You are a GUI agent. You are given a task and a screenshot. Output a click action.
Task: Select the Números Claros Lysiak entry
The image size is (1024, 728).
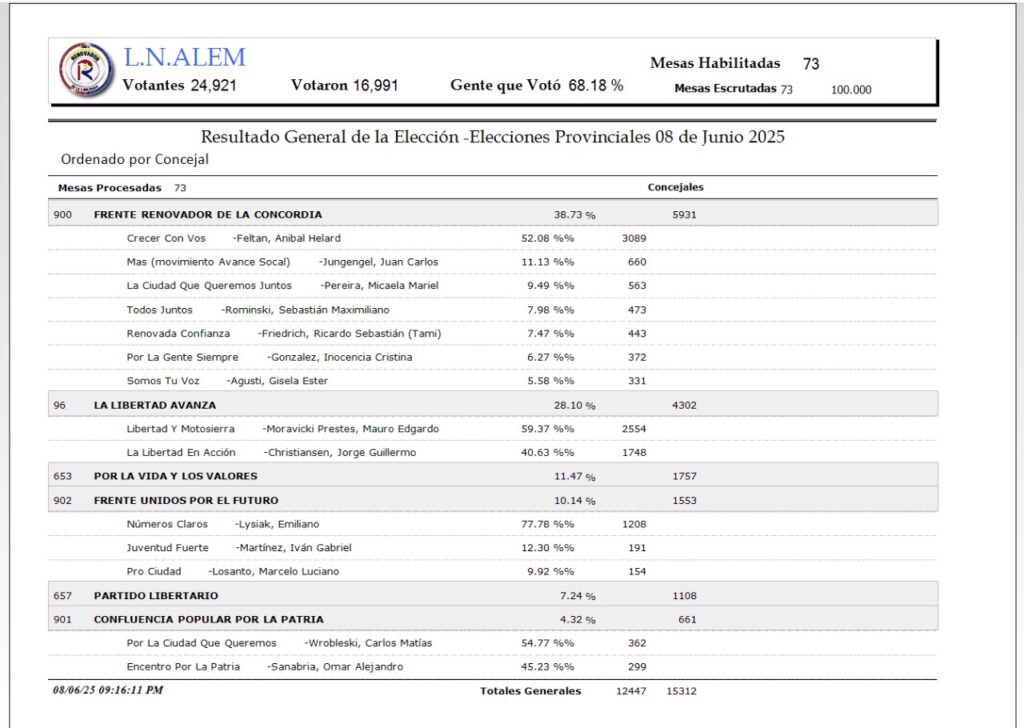point(493,524)
